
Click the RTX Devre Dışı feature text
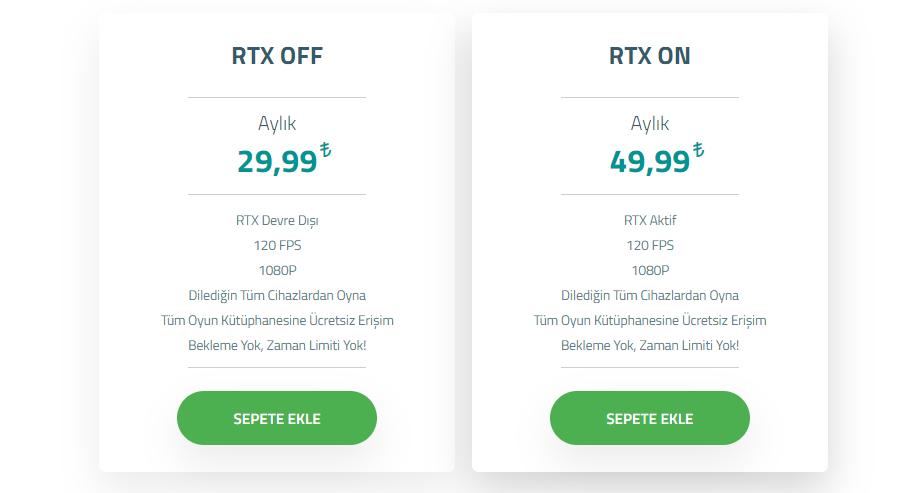277,220
